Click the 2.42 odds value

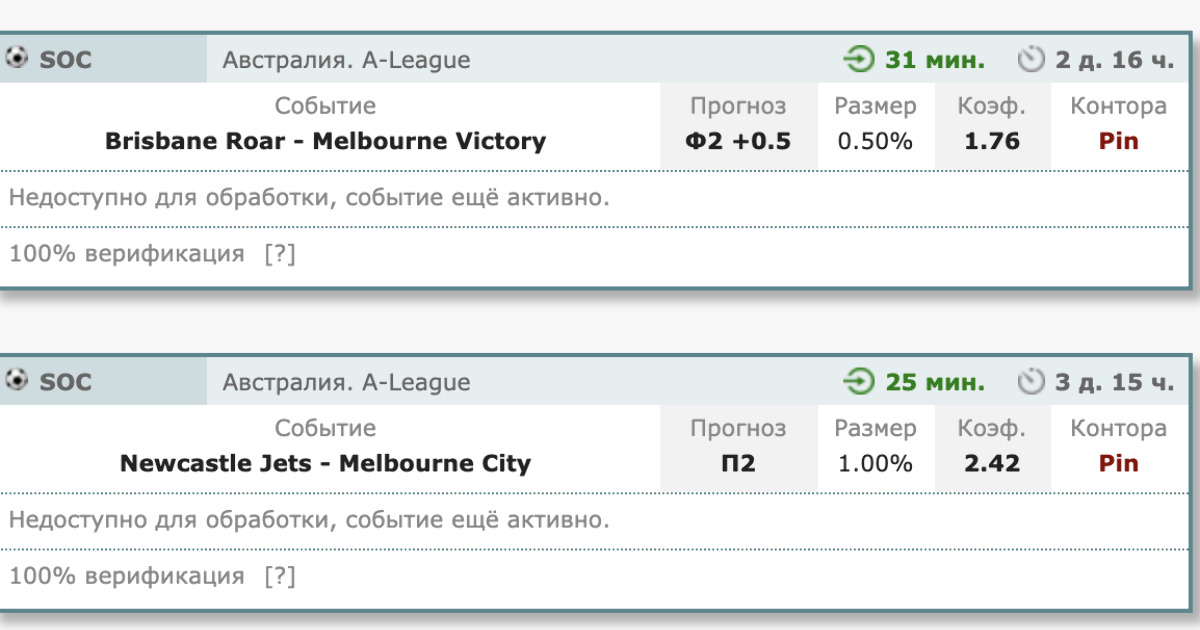[992, 464]
